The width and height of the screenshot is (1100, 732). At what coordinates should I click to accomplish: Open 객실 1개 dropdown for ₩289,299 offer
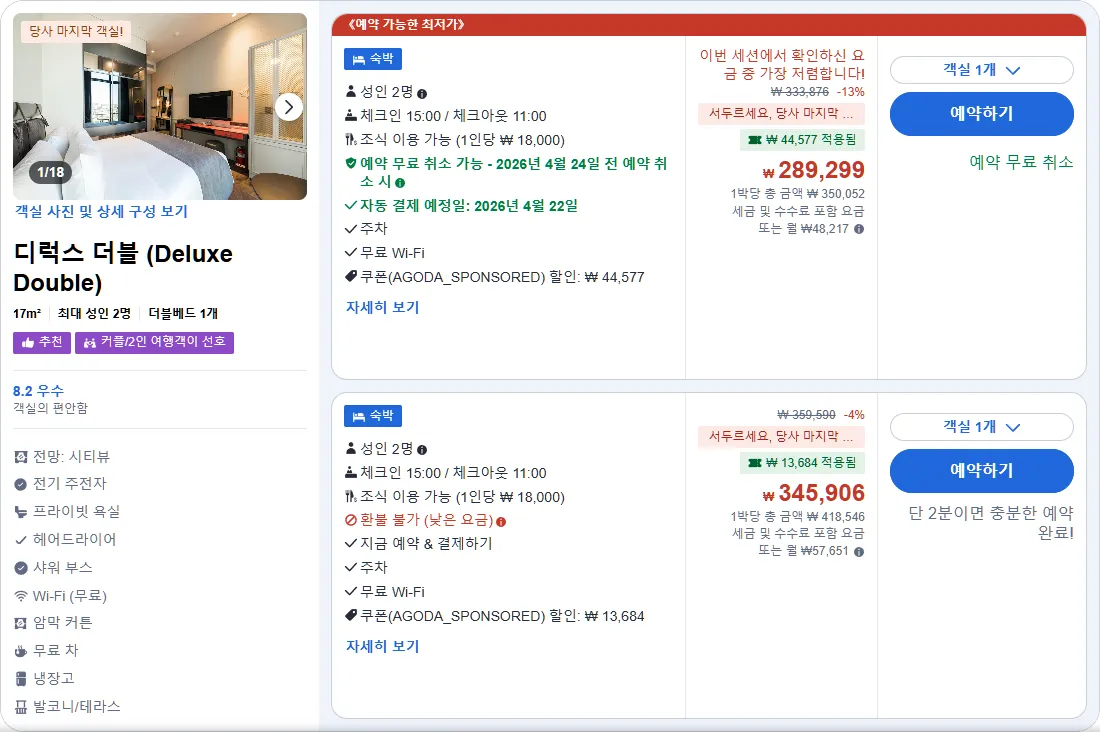pos(981,69)
